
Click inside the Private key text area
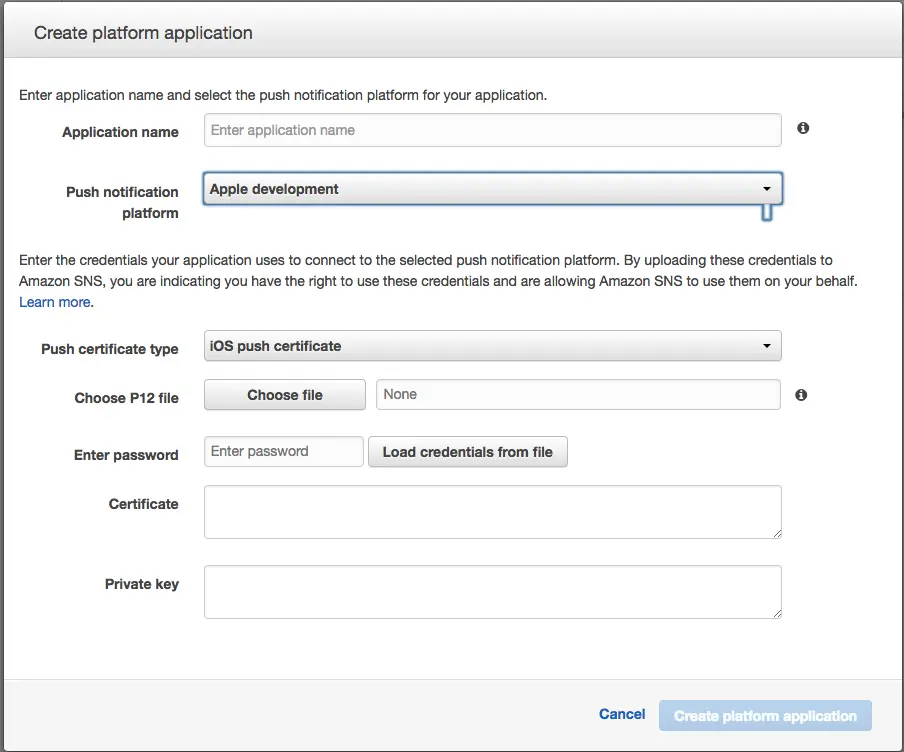(x=492, y=592)
